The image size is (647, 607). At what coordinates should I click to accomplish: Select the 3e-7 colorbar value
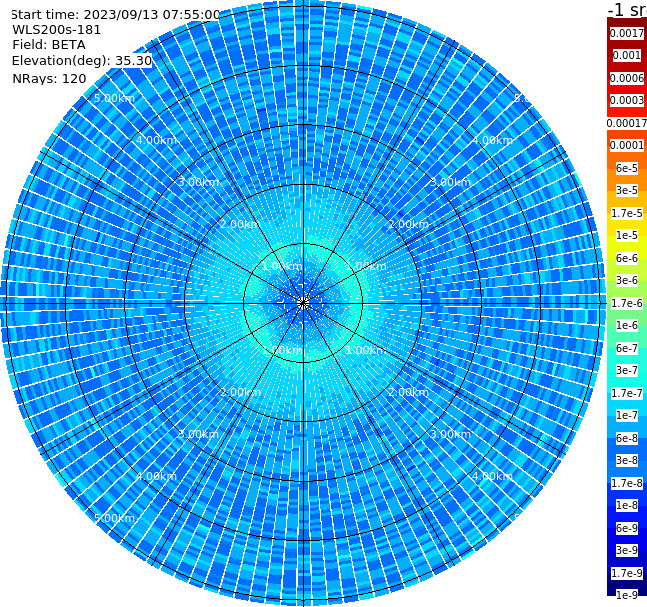(627, 370)
